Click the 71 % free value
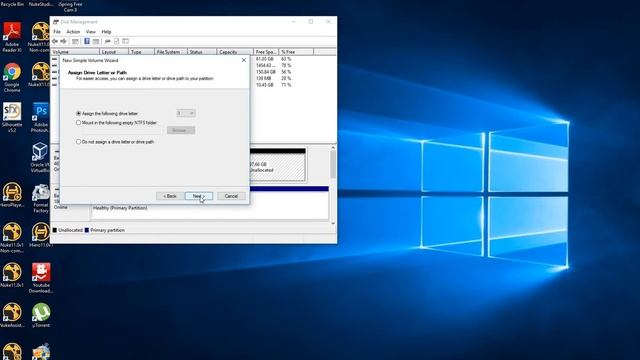640x360 pixels. coord(286,85)
